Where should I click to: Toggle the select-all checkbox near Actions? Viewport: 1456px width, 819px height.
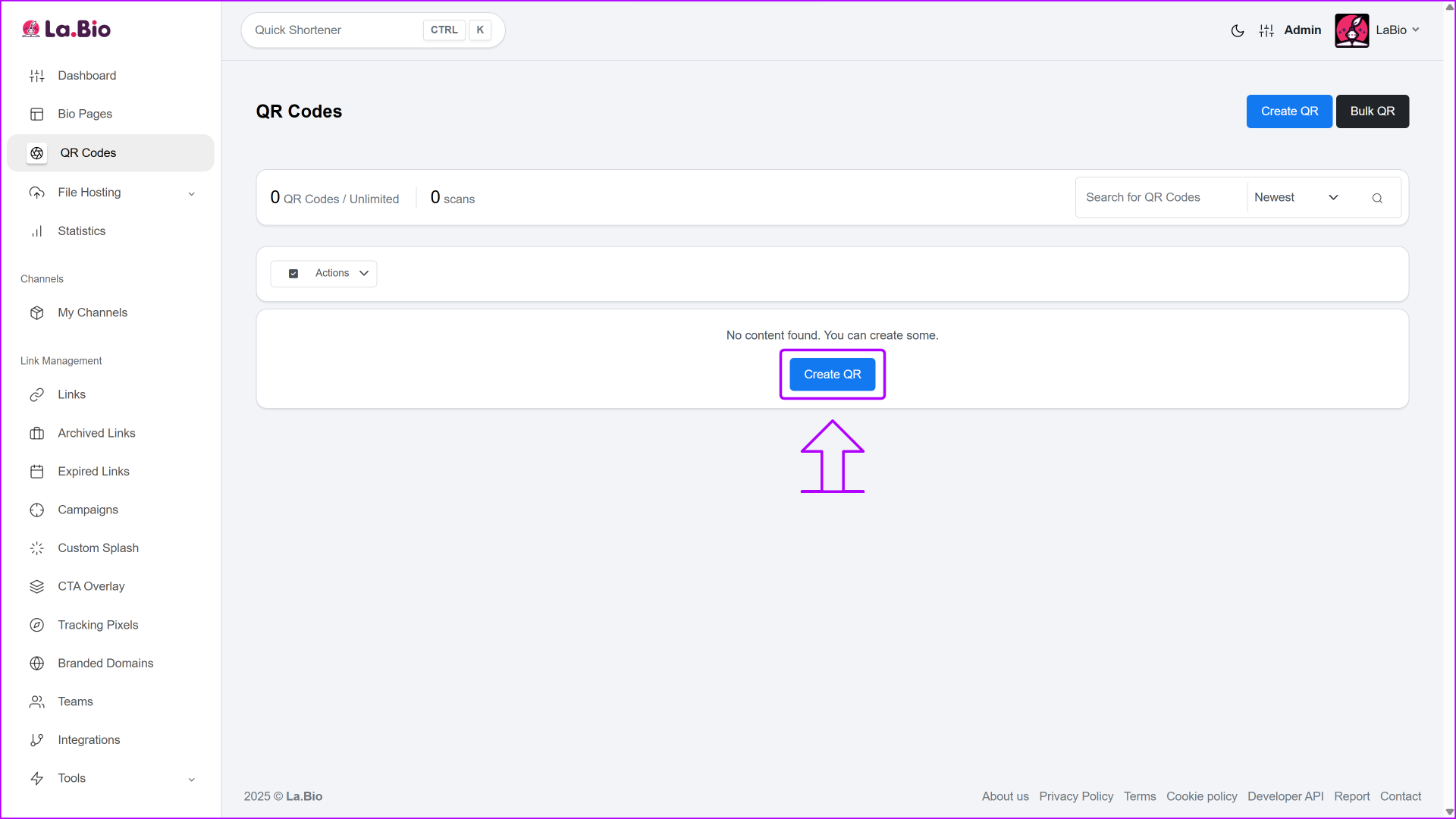click(293, 274)
